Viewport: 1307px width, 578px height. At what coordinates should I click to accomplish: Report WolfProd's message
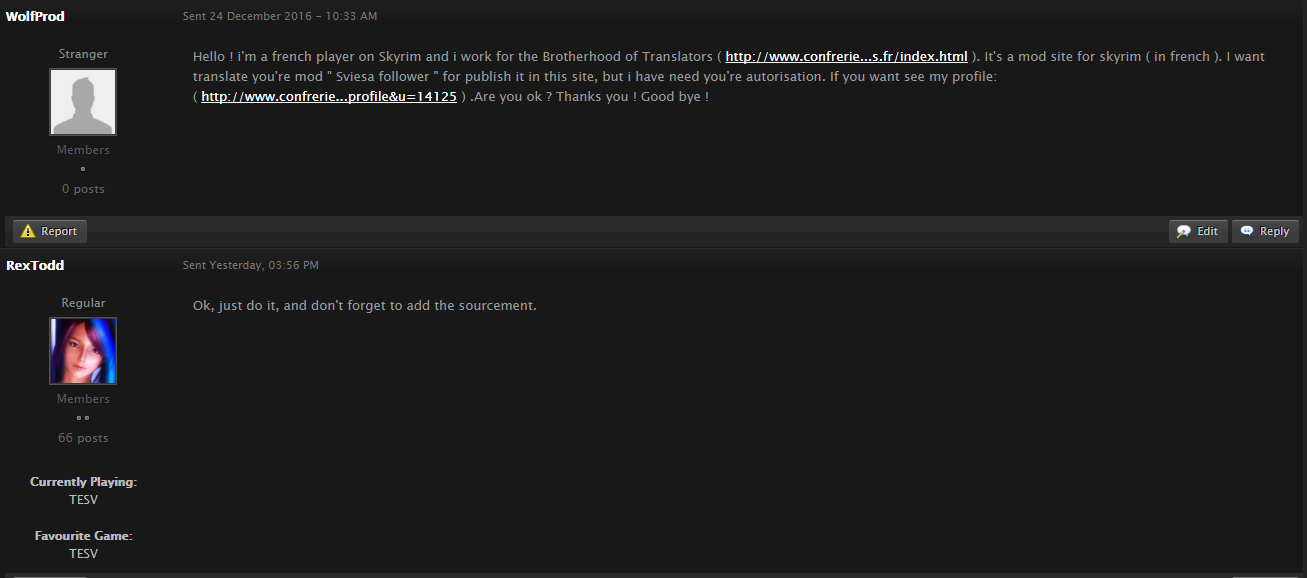click(x=49, y=231)
